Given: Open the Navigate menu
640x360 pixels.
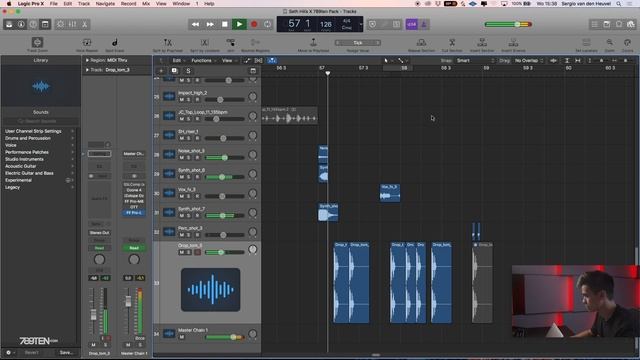Looking at the screenshot, I should tap(105, 4).
